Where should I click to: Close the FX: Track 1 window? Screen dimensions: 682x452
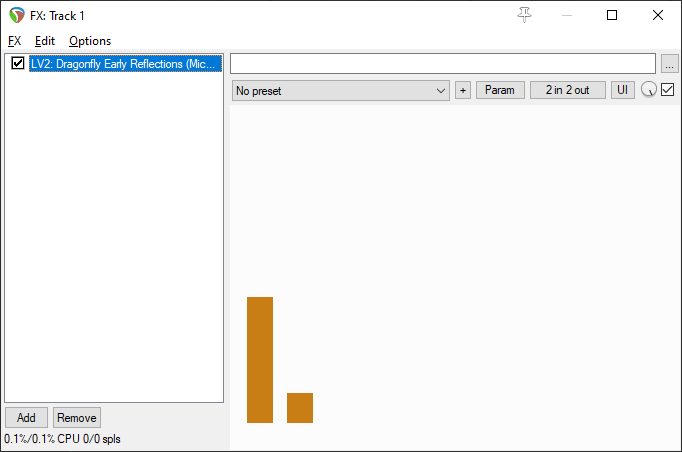click(658, 15)
